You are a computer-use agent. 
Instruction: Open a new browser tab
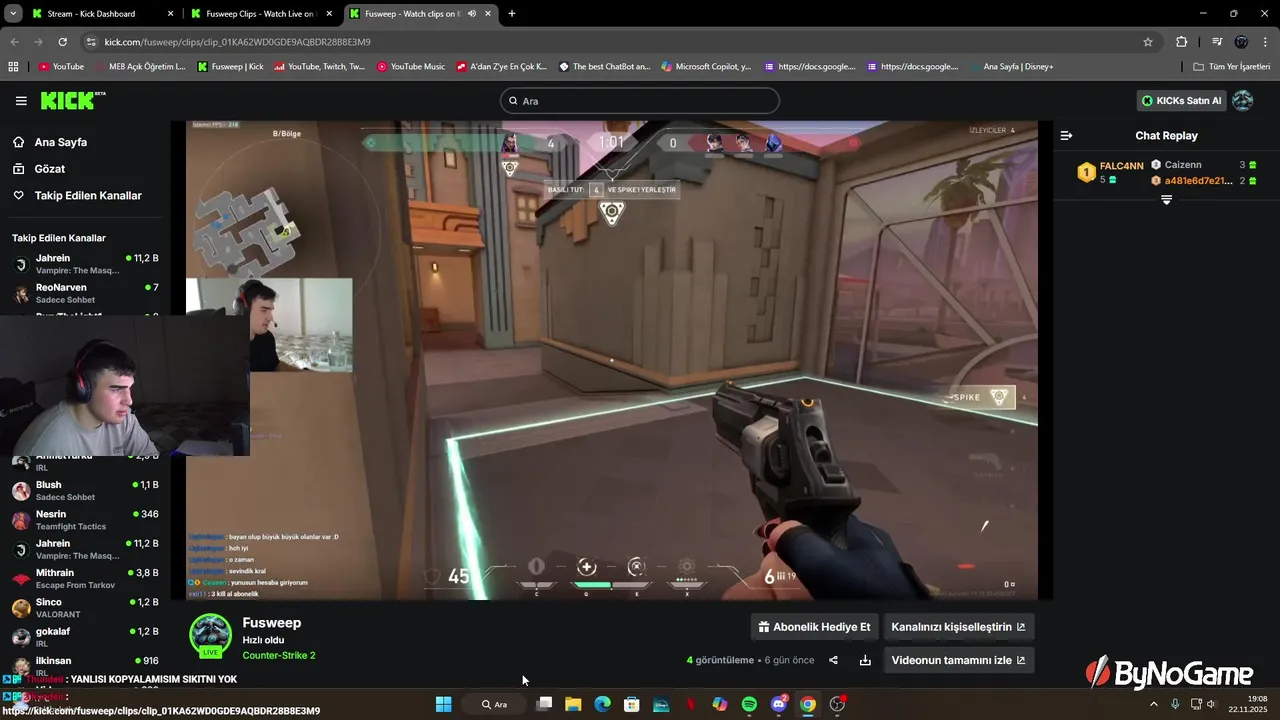click(512, 14)
